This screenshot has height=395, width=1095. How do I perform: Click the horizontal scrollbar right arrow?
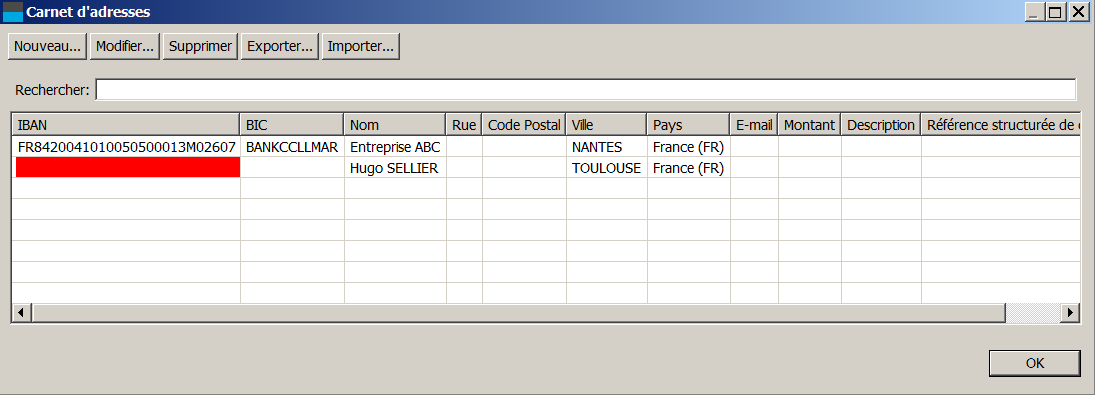click(x=1071, y=313)
